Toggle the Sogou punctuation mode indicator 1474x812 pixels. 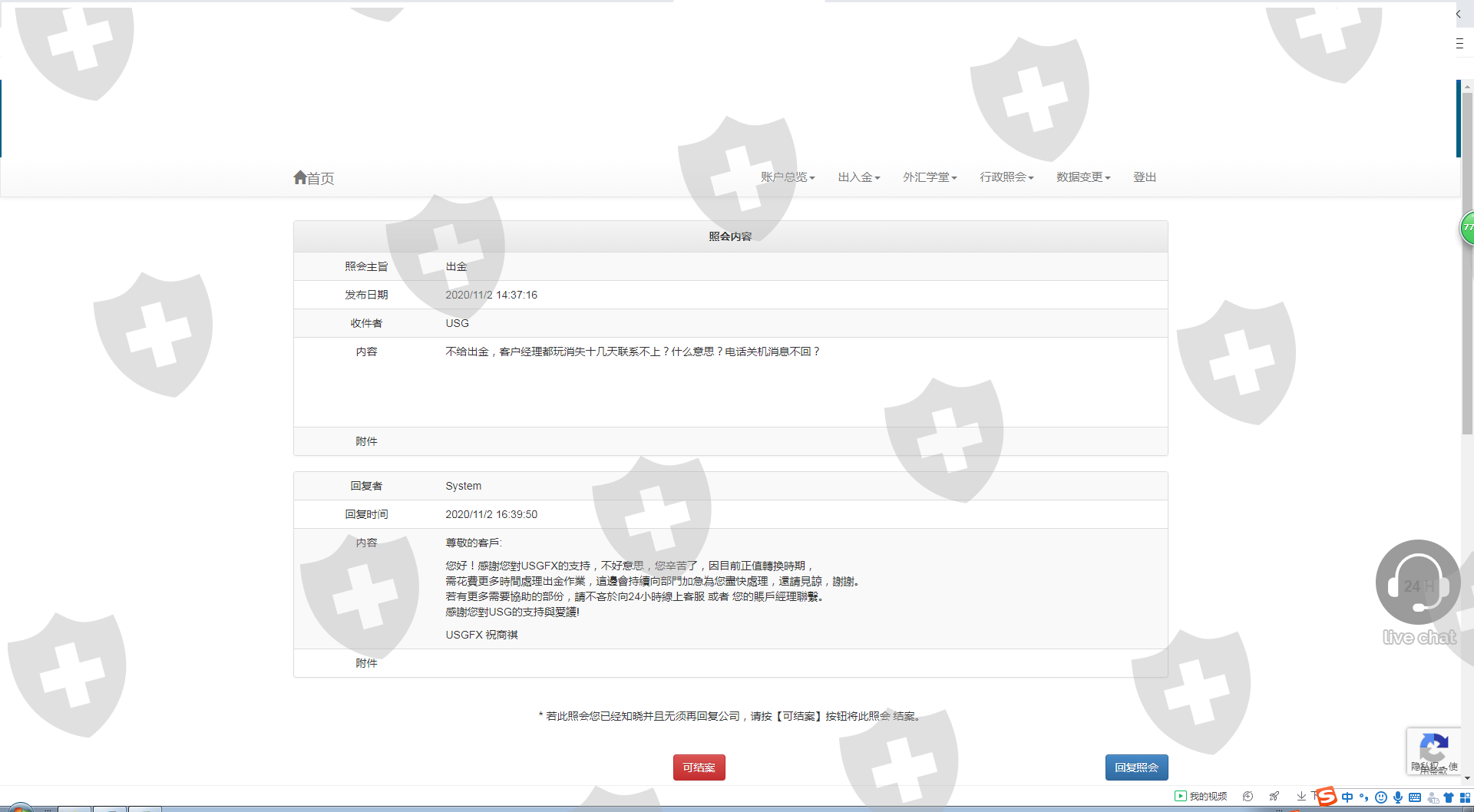1364,797
